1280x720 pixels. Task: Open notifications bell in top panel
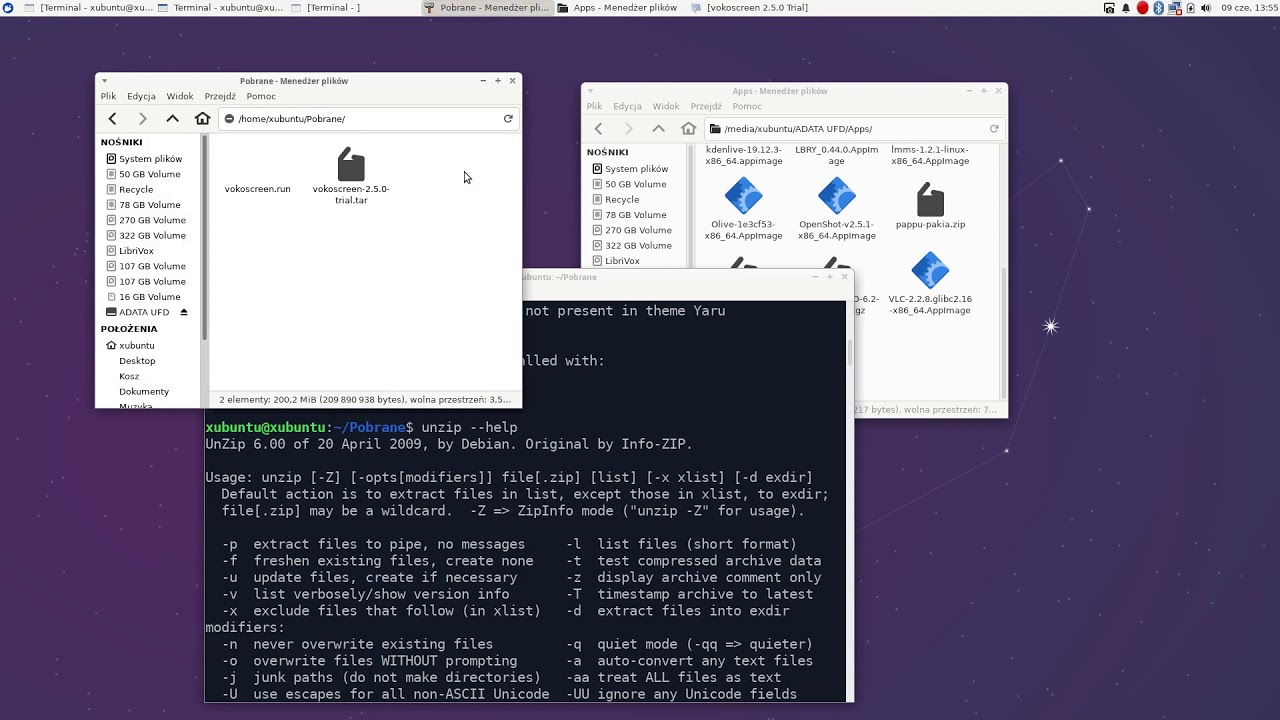click(1126, 8)
